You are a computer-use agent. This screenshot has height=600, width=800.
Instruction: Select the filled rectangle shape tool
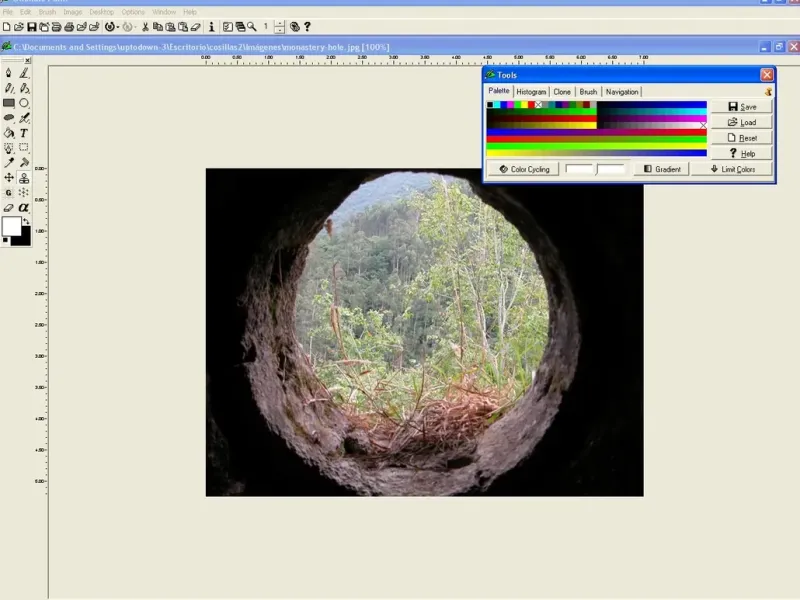click(x=9, y=103)
